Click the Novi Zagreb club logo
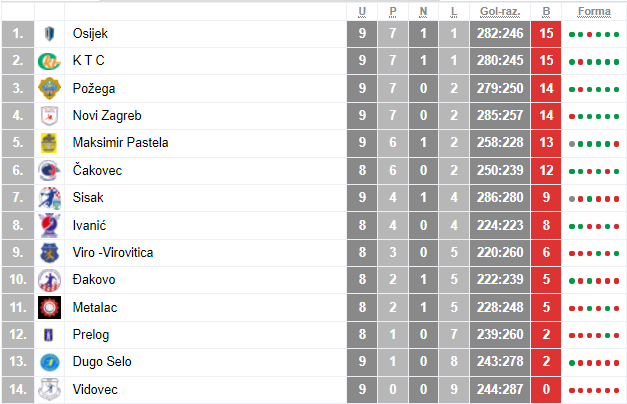627x404 pixels. [x=49, y=116]
